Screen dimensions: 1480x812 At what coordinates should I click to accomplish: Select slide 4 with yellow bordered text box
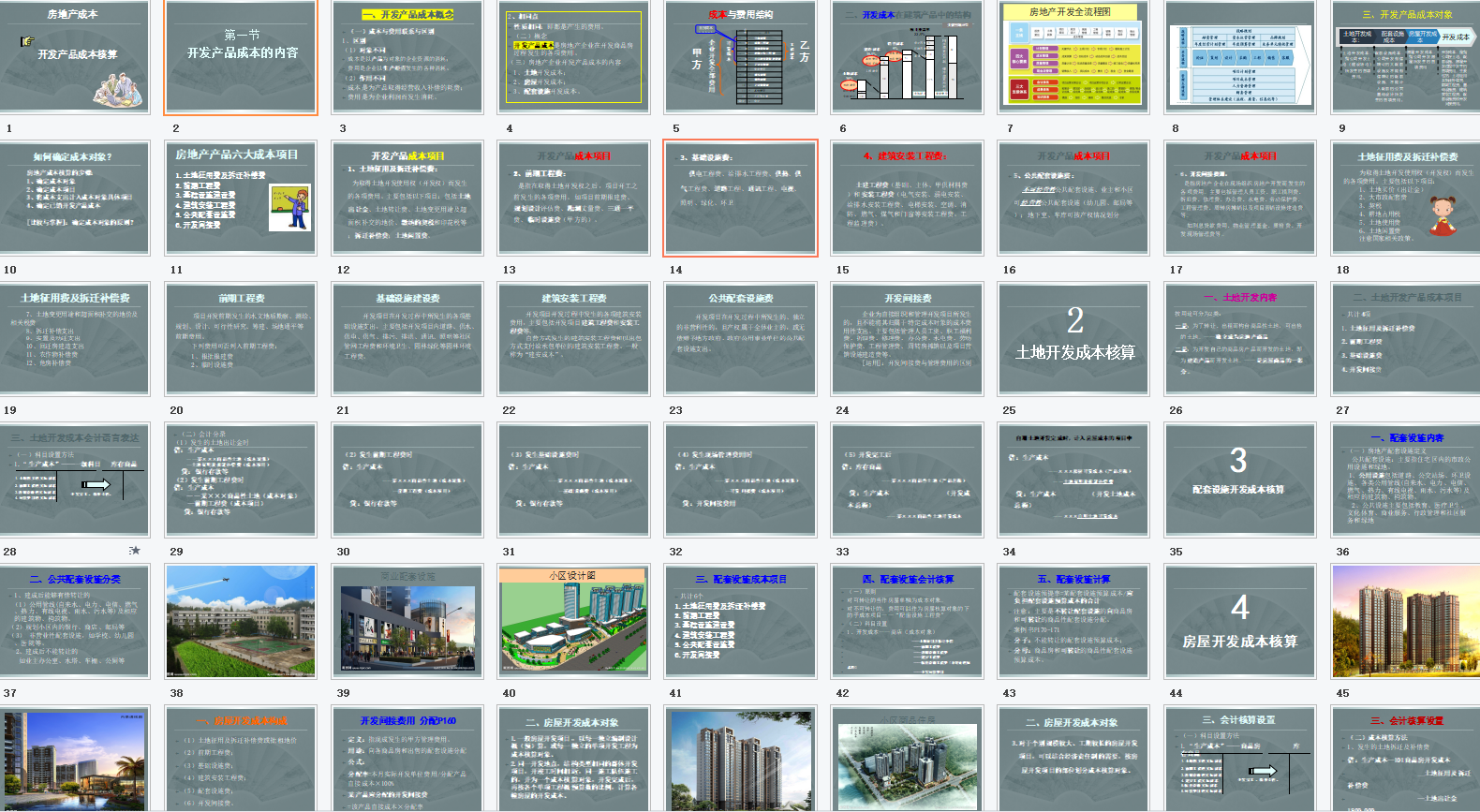point(574,56)
